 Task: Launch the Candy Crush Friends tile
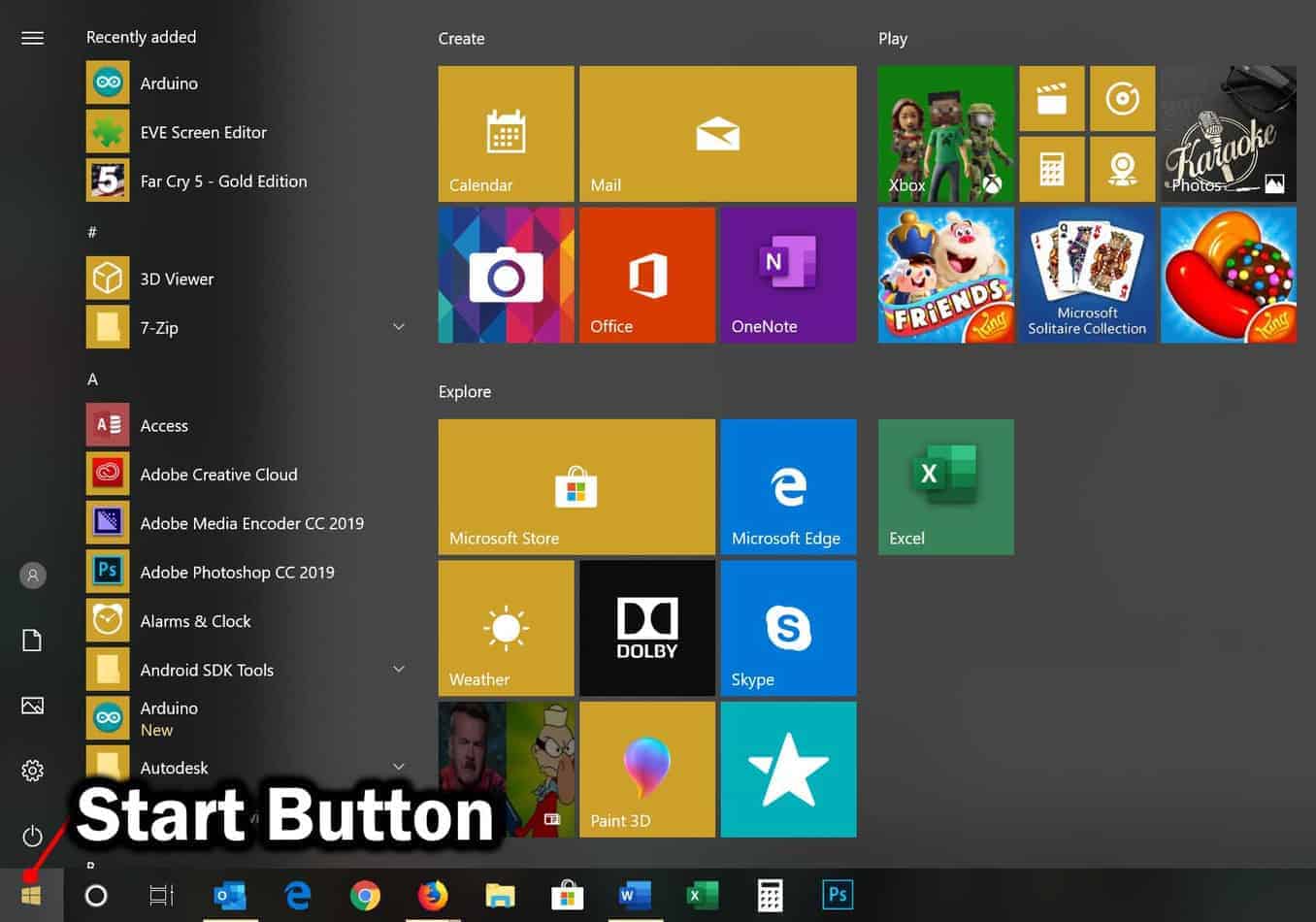tap(945, 275)
